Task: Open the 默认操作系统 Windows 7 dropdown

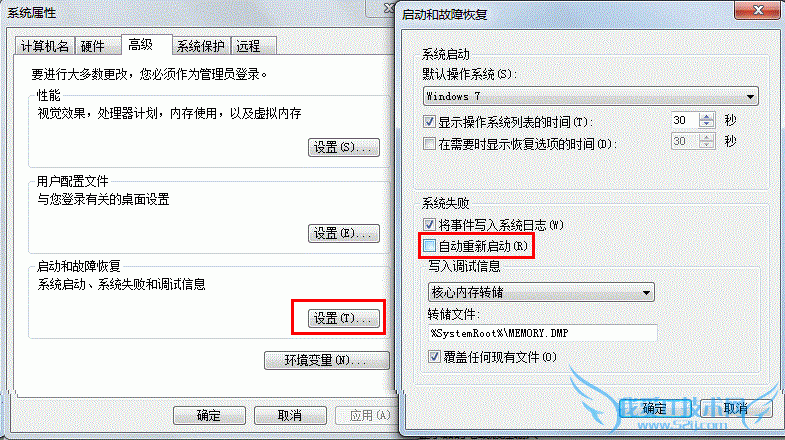Action: click(x=590, y=96)
